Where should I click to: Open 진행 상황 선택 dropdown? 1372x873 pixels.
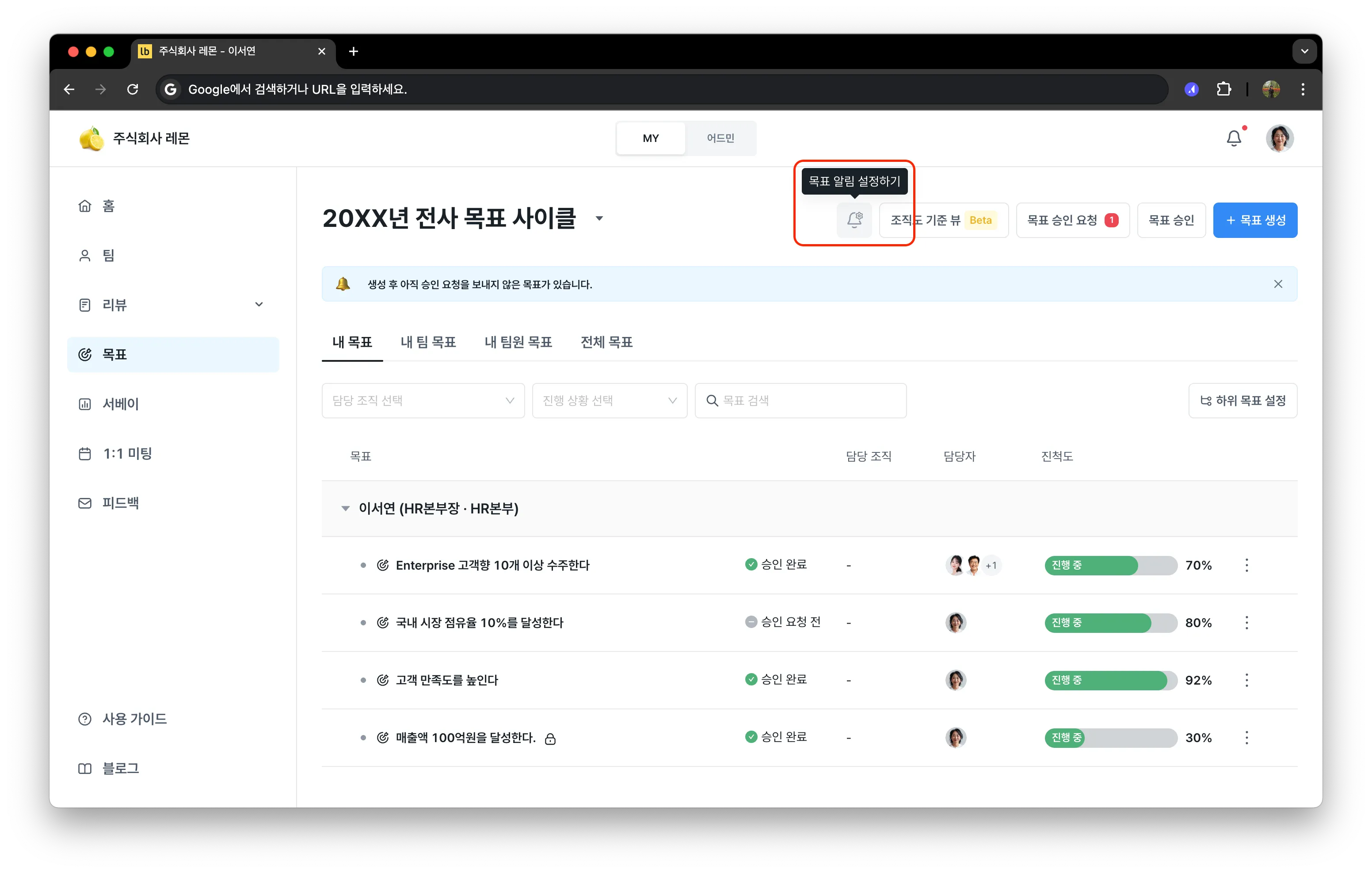tap(609, 400)
